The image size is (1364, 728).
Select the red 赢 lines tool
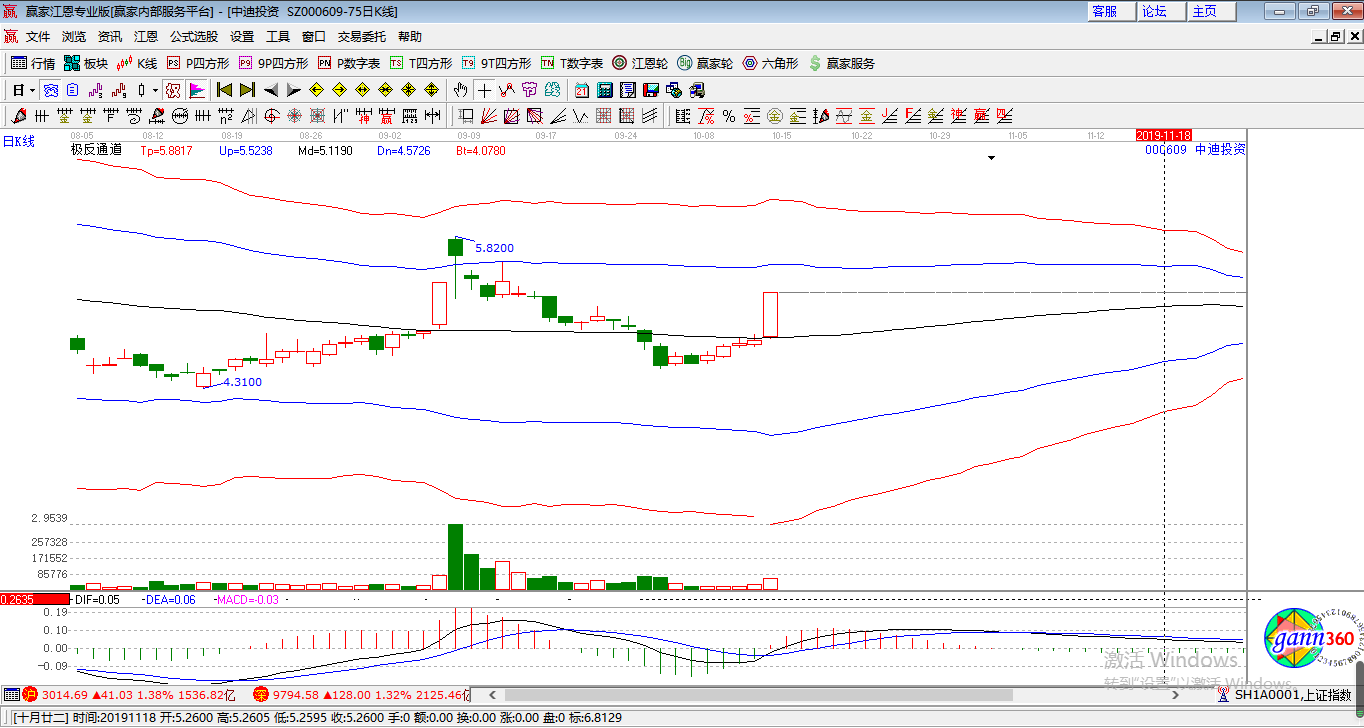(980, 116)
